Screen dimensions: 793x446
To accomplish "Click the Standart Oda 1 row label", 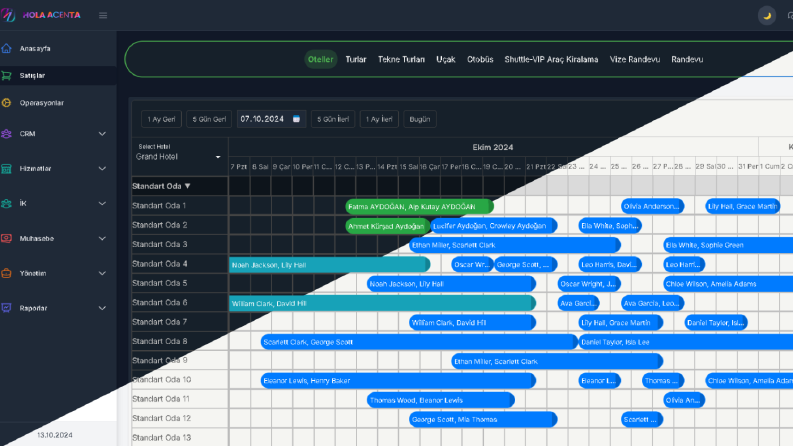I will coord(159,206).
